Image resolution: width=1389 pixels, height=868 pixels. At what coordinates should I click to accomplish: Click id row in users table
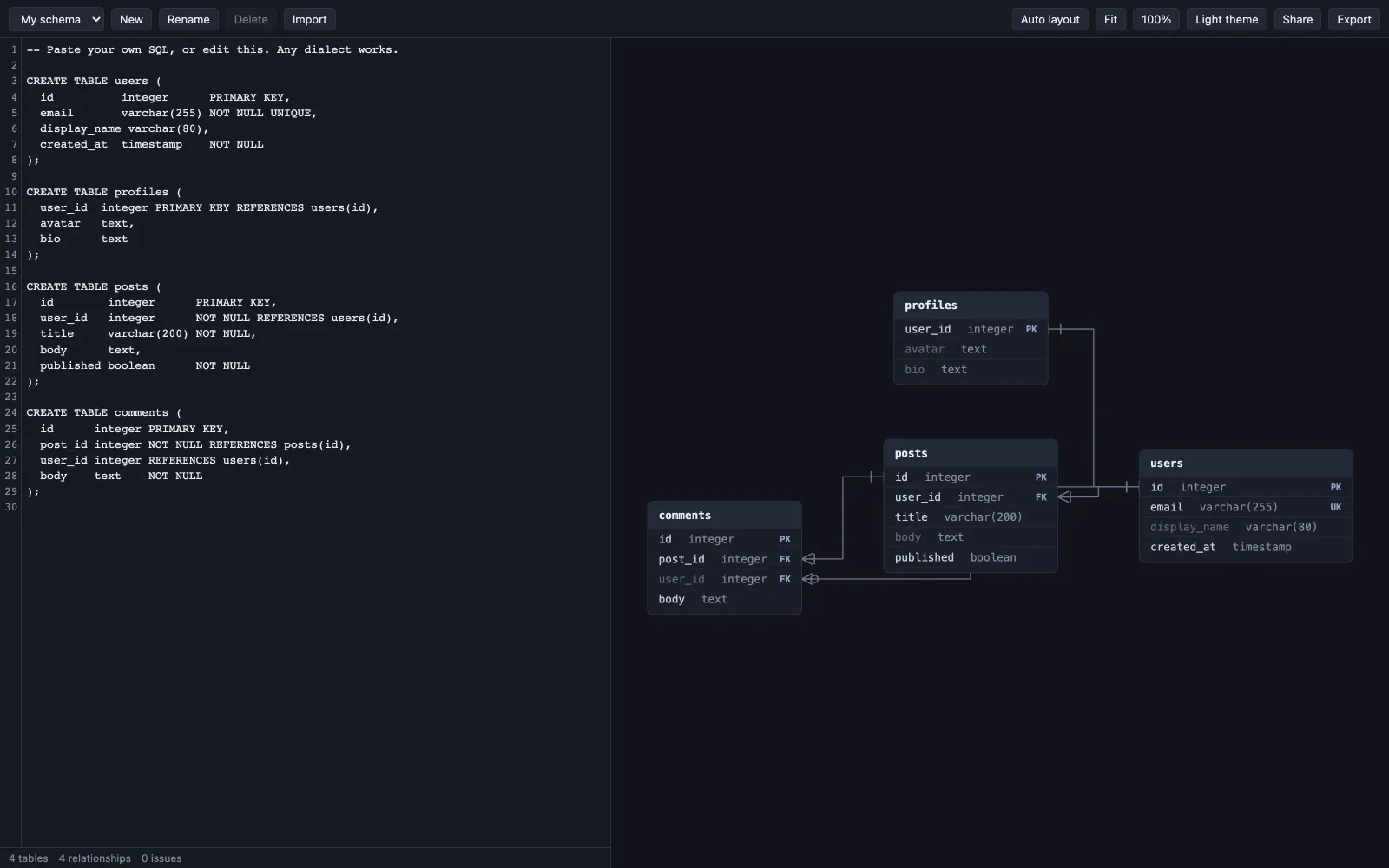(x=1246, y=487)
